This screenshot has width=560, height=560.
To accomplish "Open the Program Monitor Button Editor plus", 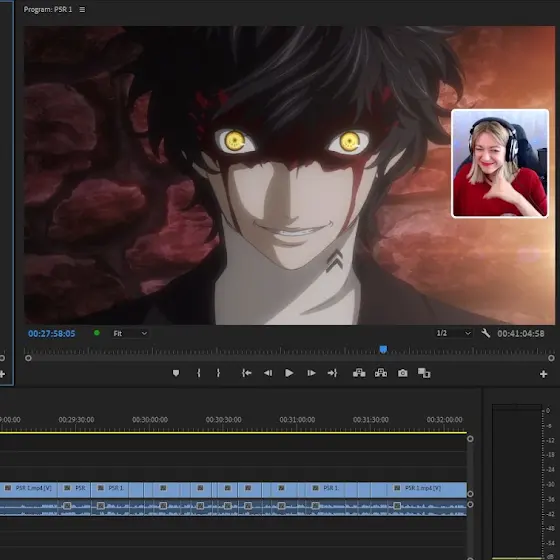I will tap(543, 374).
